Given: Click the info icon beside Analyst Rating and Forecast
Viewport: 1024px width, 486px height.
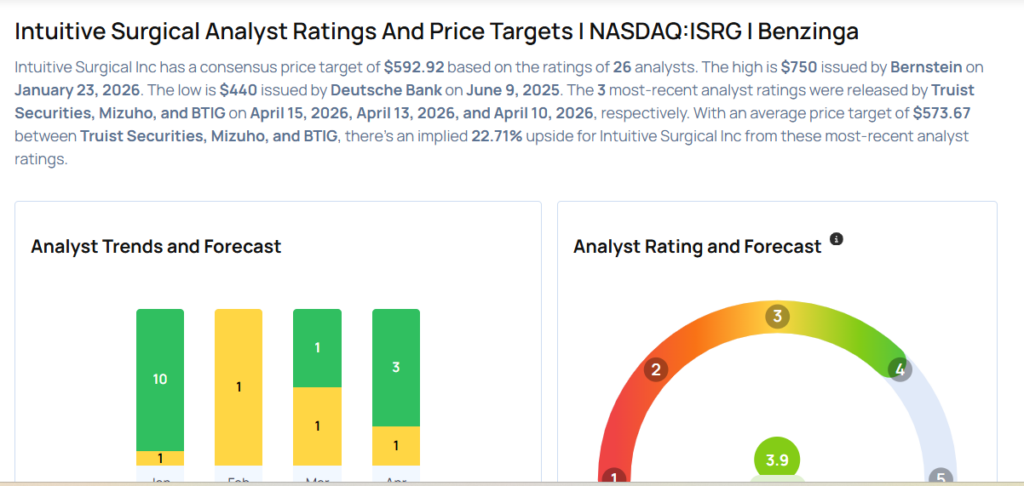Looking at the screenshot, I should [837, 240].
